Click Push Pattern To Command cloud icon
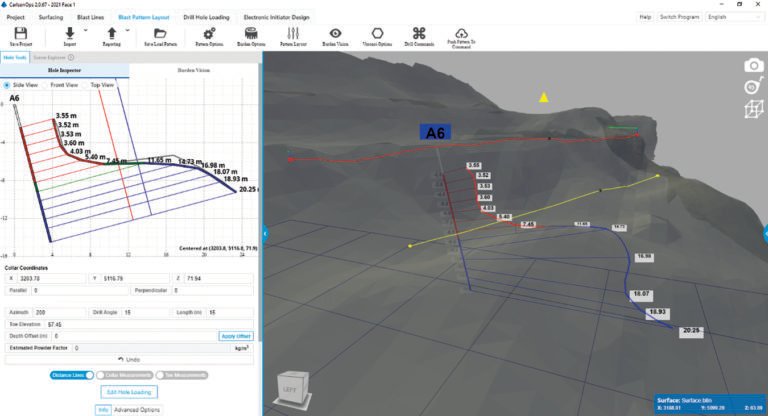The image size is (768, 416). (x=461, y=33)
